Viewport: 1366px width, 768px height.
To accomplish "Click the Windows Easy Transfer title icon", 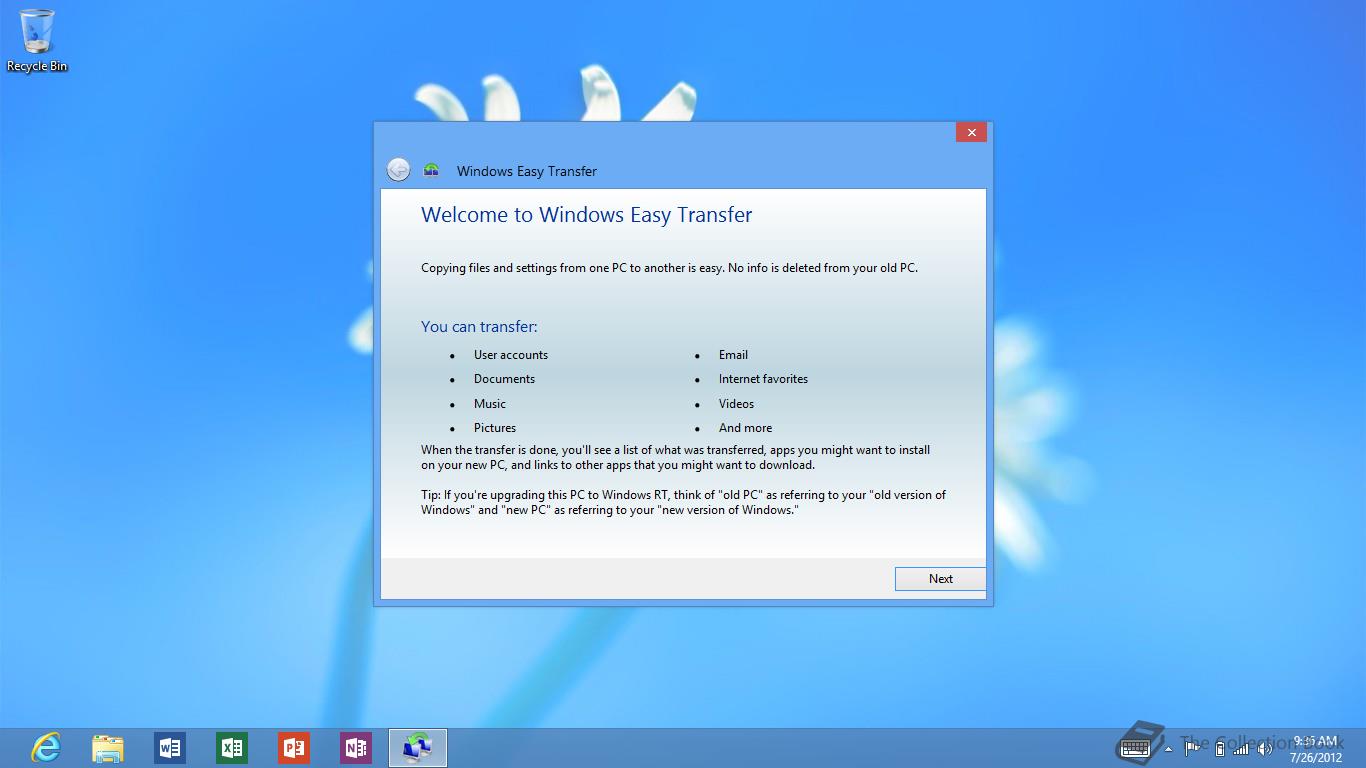I will (x=431, y=170).
